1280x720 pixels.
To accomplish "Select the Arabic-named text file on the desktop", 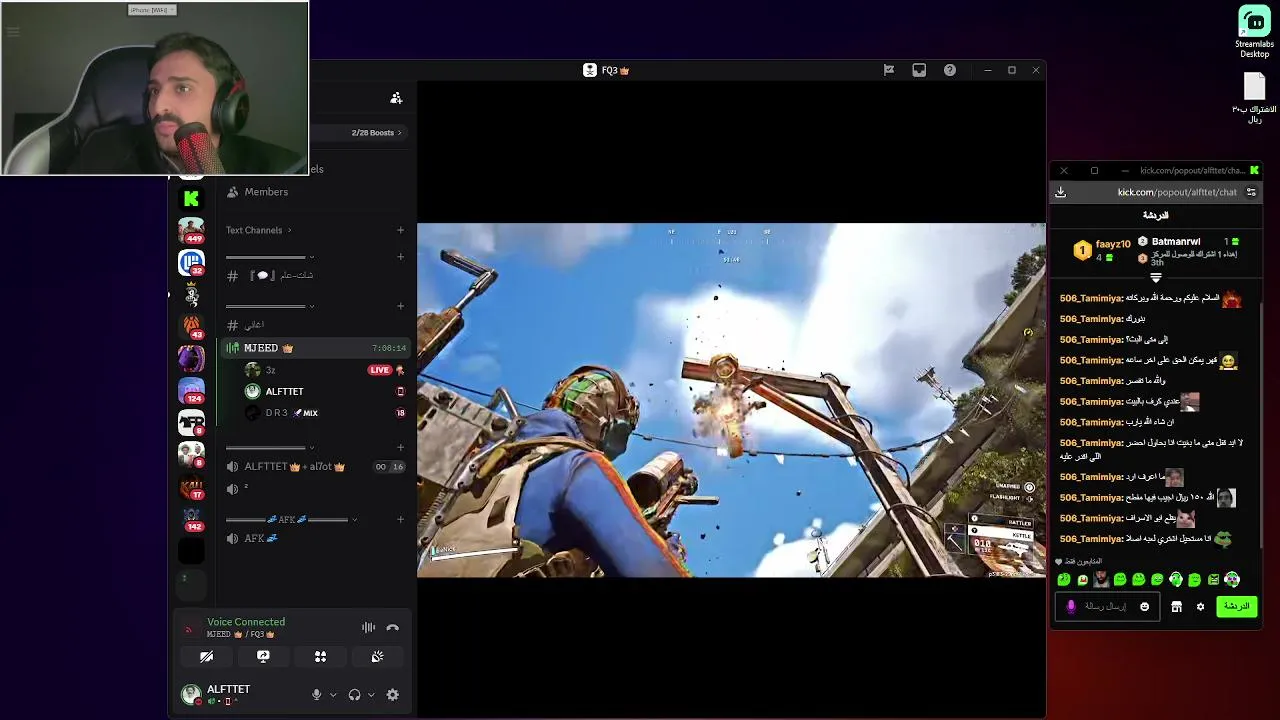I will (x=1254, y=98).
